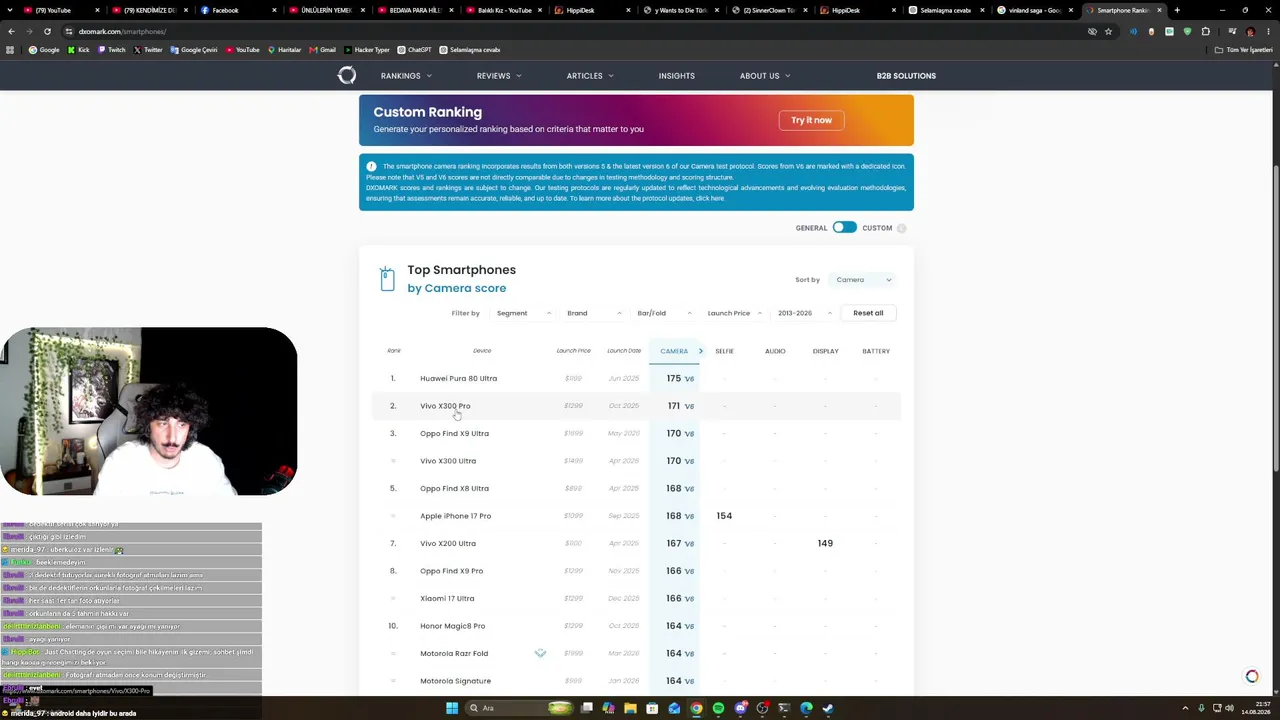Open the ARTICLES navigation menu
The width and height of the screenshot is (1280, 720).
point(590,76)
